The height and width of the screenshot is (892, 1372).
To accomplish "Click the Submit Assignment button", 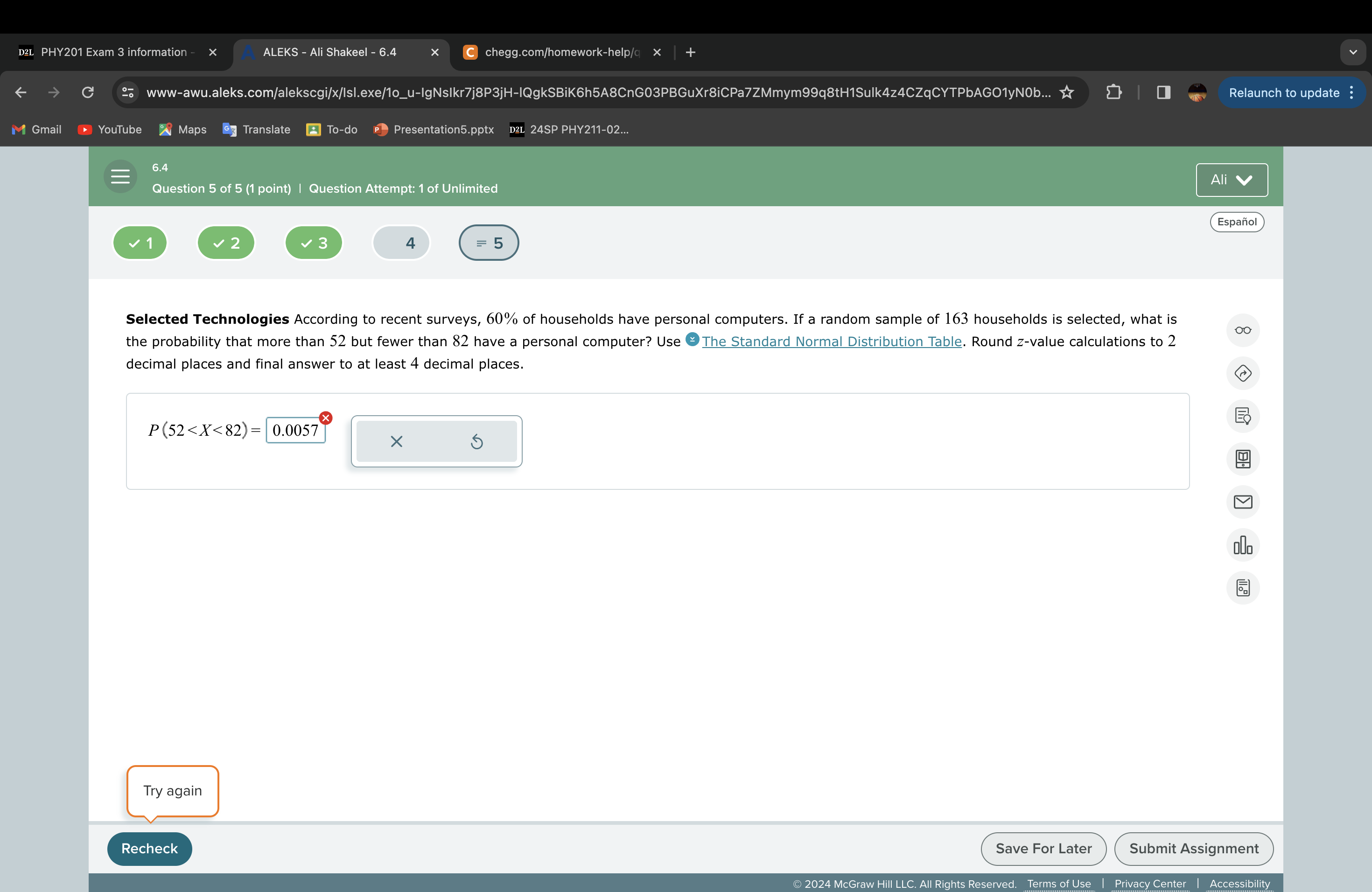I will 1193,849.
